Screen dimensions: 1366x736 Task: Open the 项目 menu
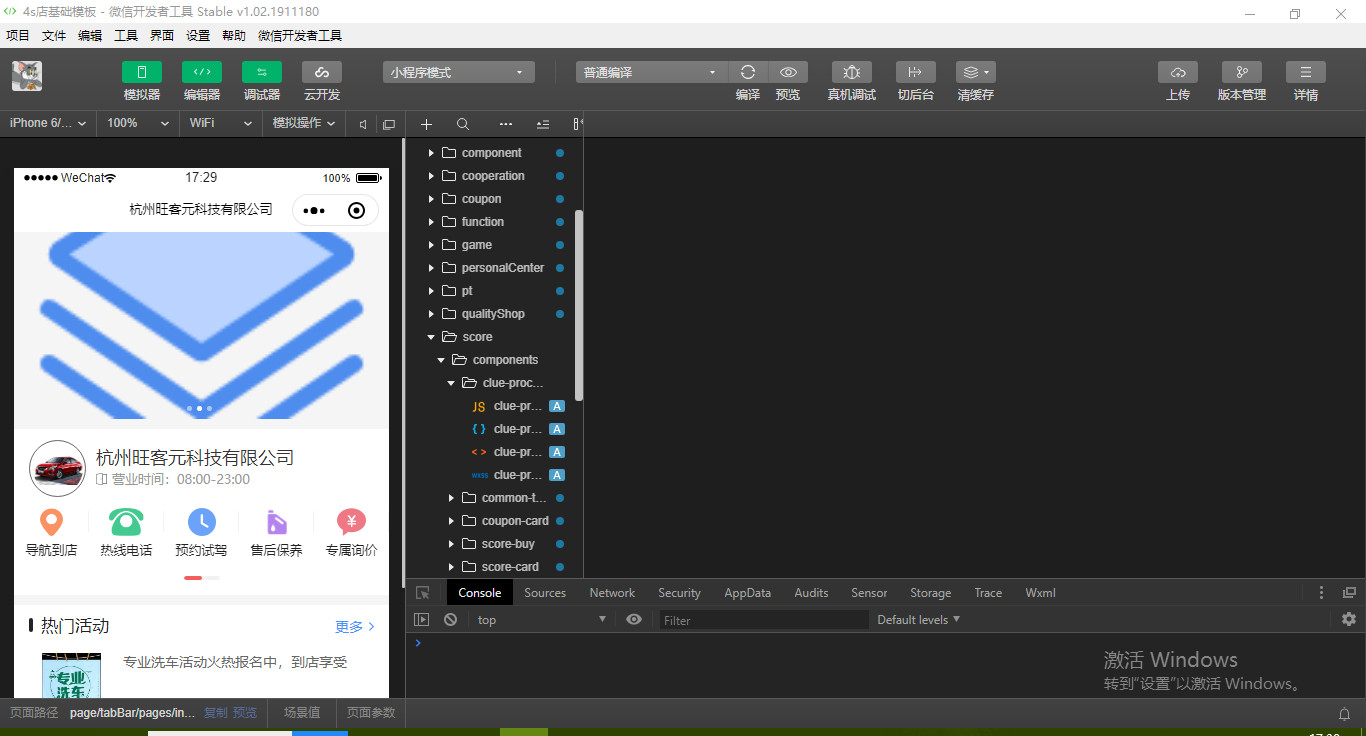(x=18, y=35)
